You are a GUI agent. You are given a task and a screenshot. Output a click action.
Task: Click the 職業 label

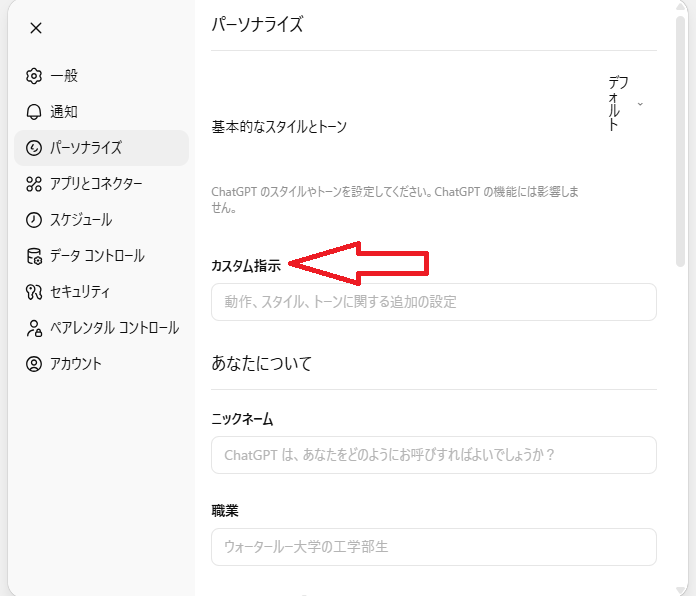(x=225, y=510)
